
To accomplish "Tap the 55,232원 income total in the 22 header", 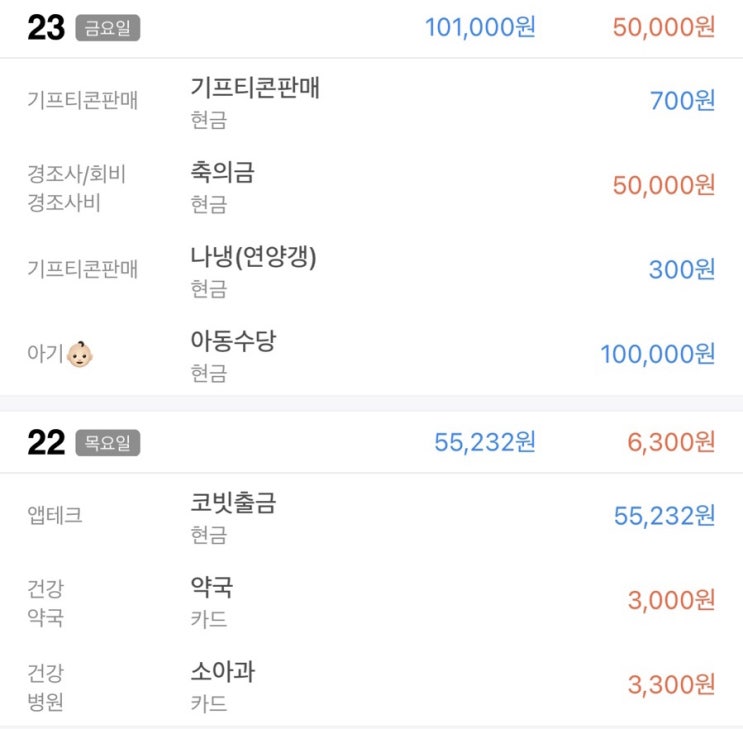I will tap(485, 442).
